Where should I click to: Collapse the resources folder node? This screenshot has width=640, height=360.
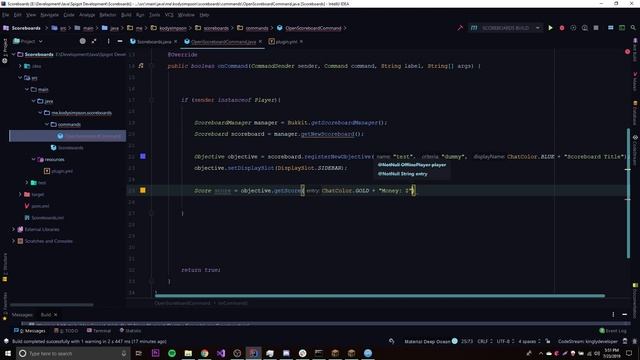(x=34, y=159)
